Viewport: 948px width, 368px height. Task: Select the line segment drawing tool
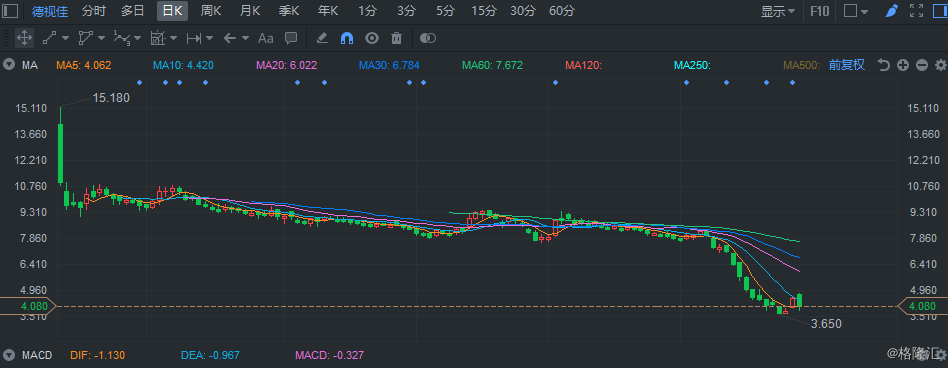[49, 38]
